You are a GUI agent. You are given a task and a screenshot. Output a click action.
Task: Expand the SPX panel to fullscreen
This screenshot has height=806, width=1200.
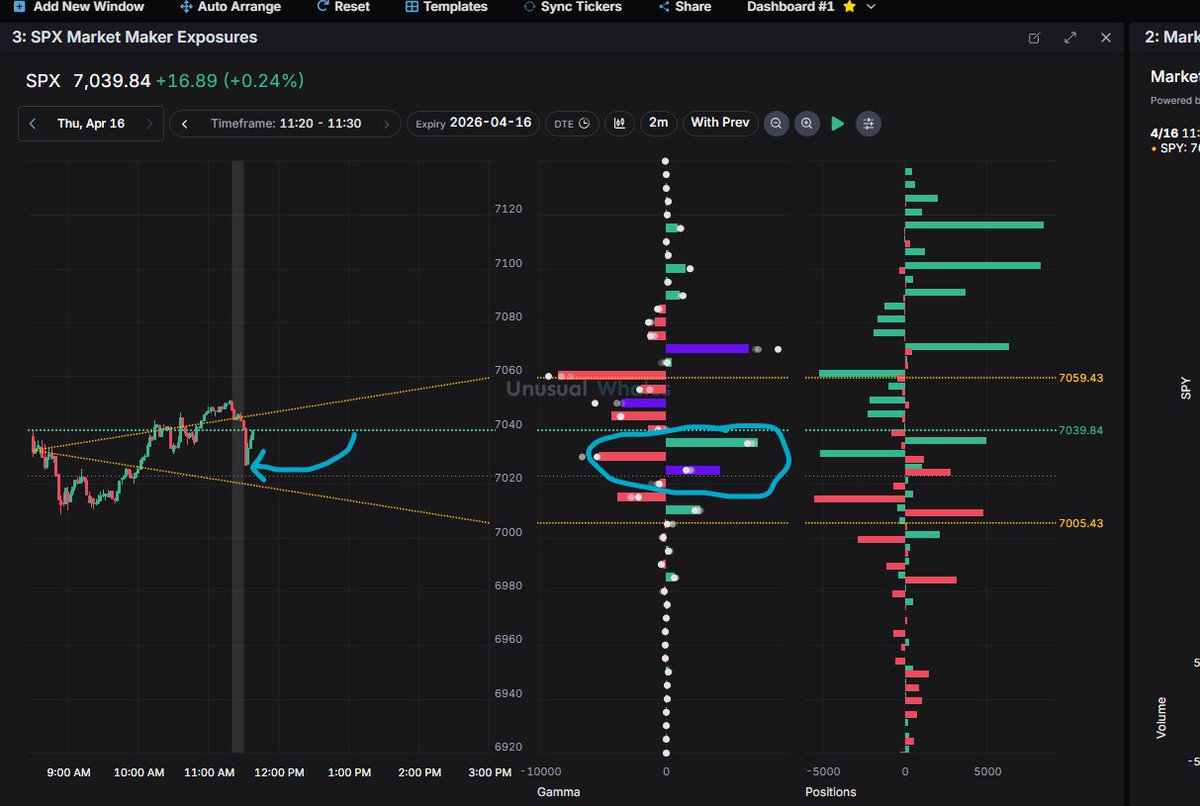point(1070,38)
